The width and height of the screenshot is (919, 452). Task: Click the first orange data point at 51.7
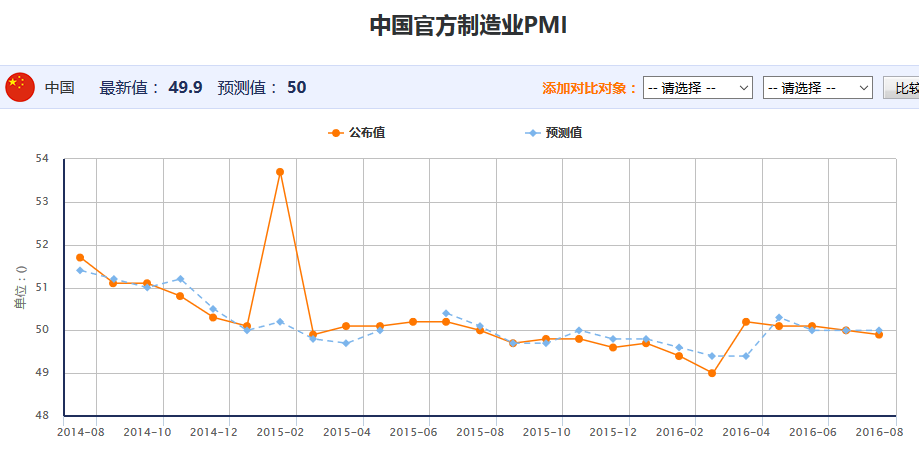[x=80, y=257]
